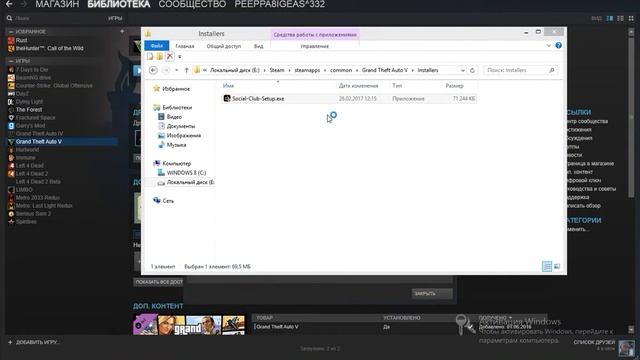
Task: Click the Explorer forward navigation arrow
Action: pos(166,70)
